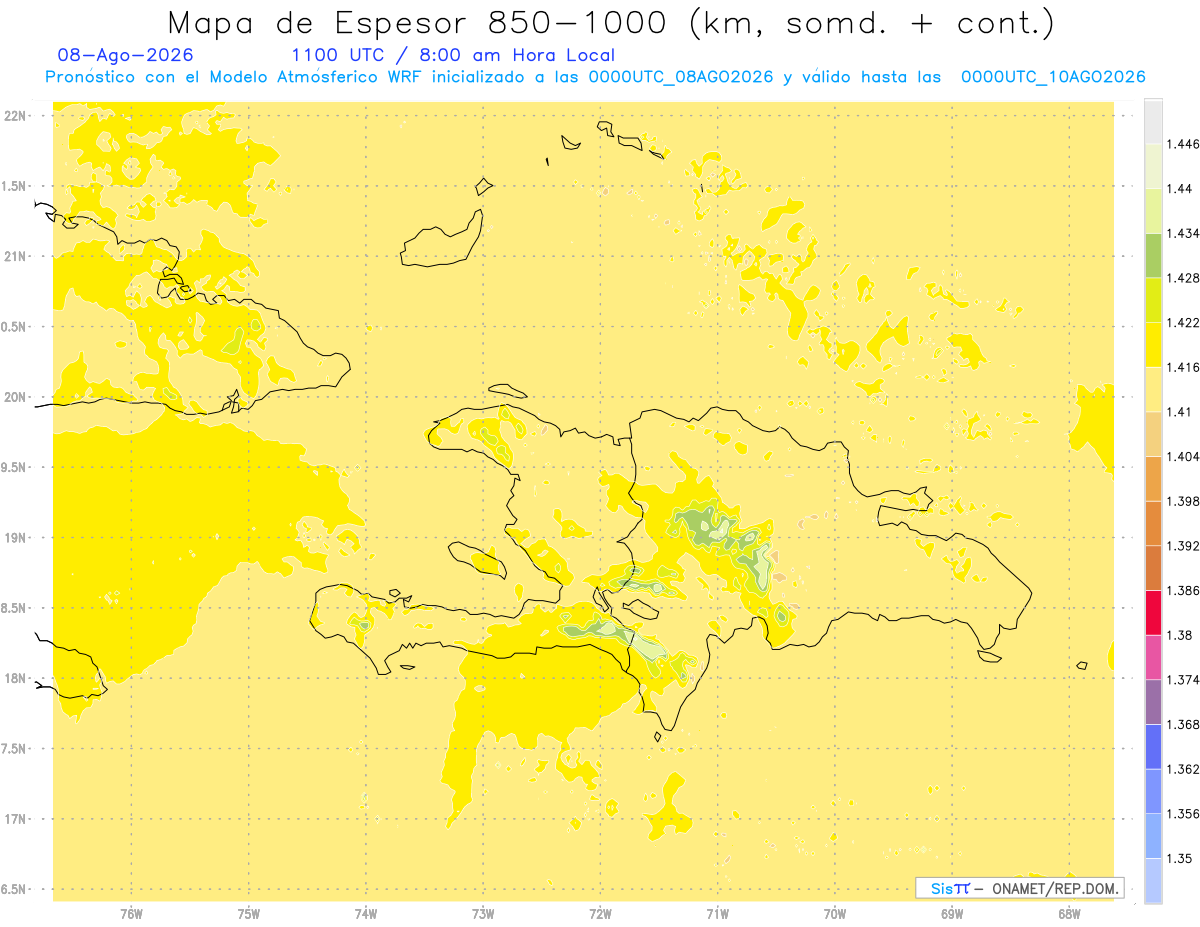Click the valid-until time '0000UTC_10AGO2026'
This screenshot has height=927, width=1200.
(x=1053, y=77)
